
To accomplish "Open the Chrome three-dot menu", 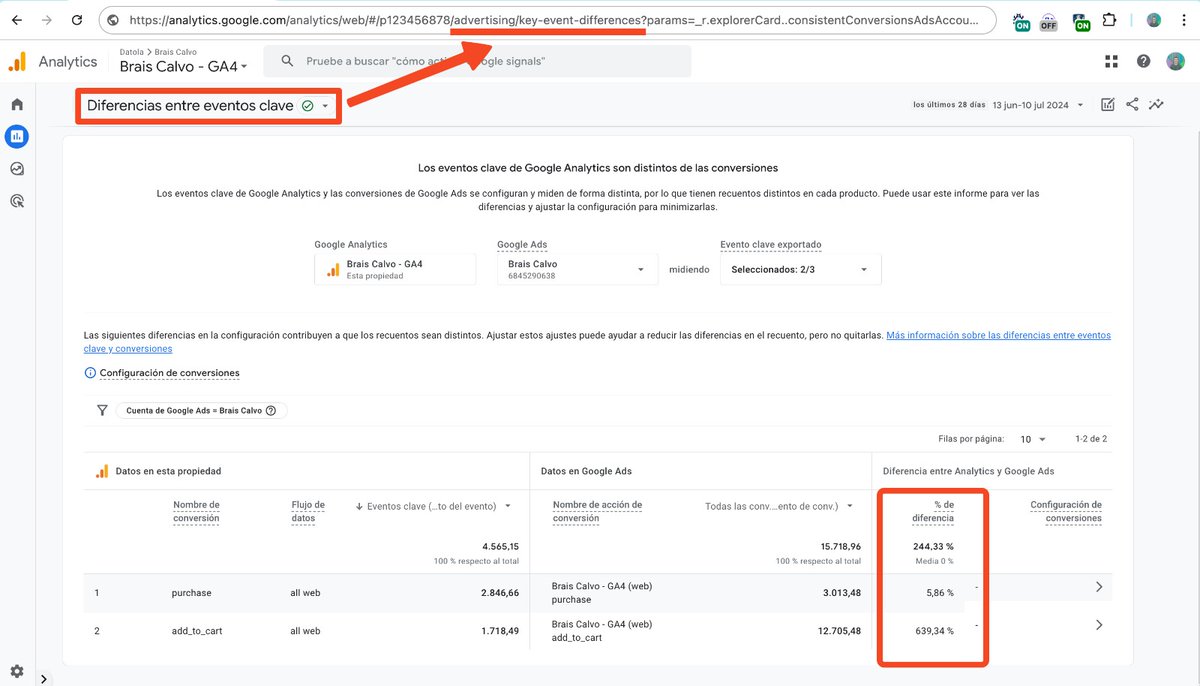I will click(x=1186, y=20).
